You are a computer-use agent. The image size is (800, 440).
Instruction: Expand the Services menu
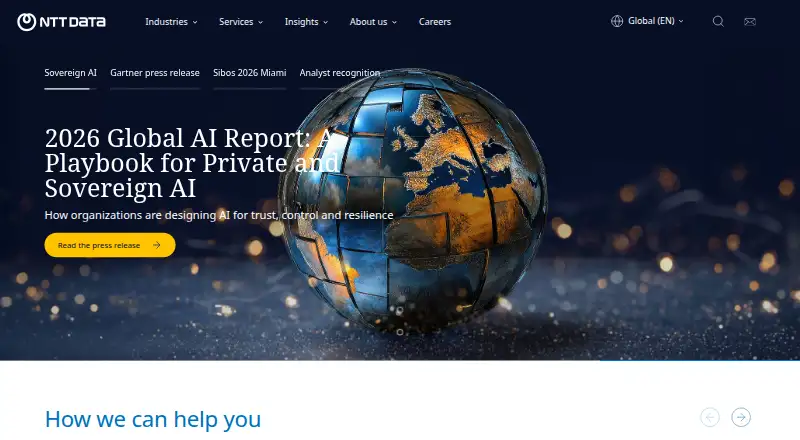241,22
